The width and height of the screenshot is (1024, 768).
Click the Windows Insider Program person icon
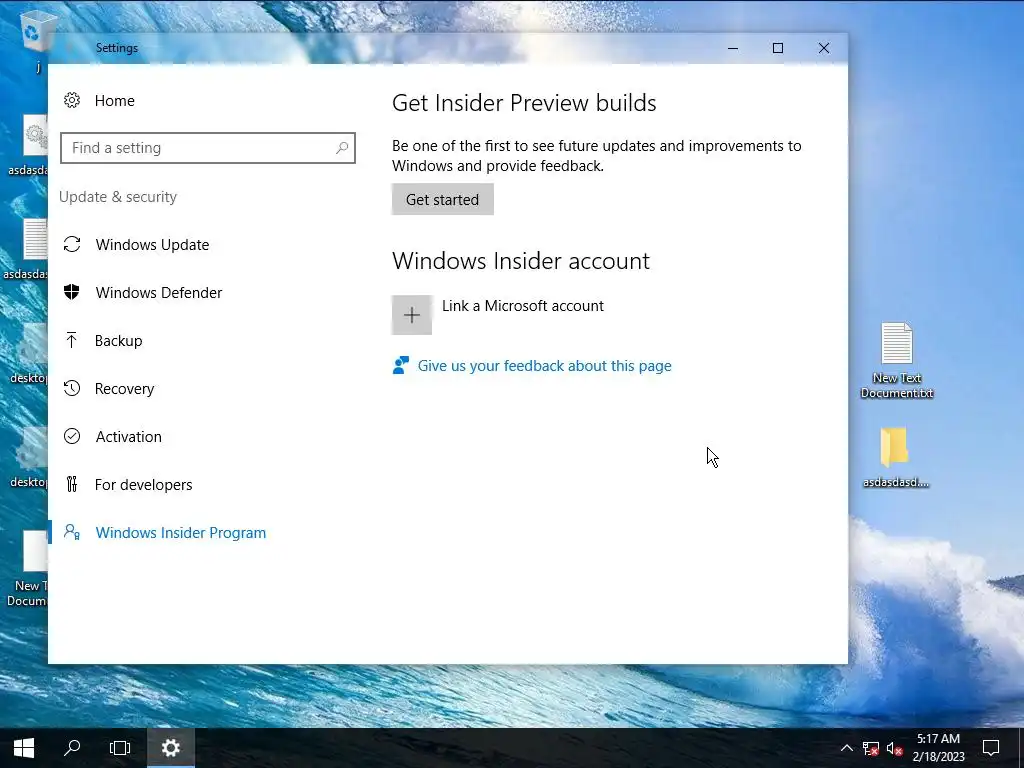[72, 532]
